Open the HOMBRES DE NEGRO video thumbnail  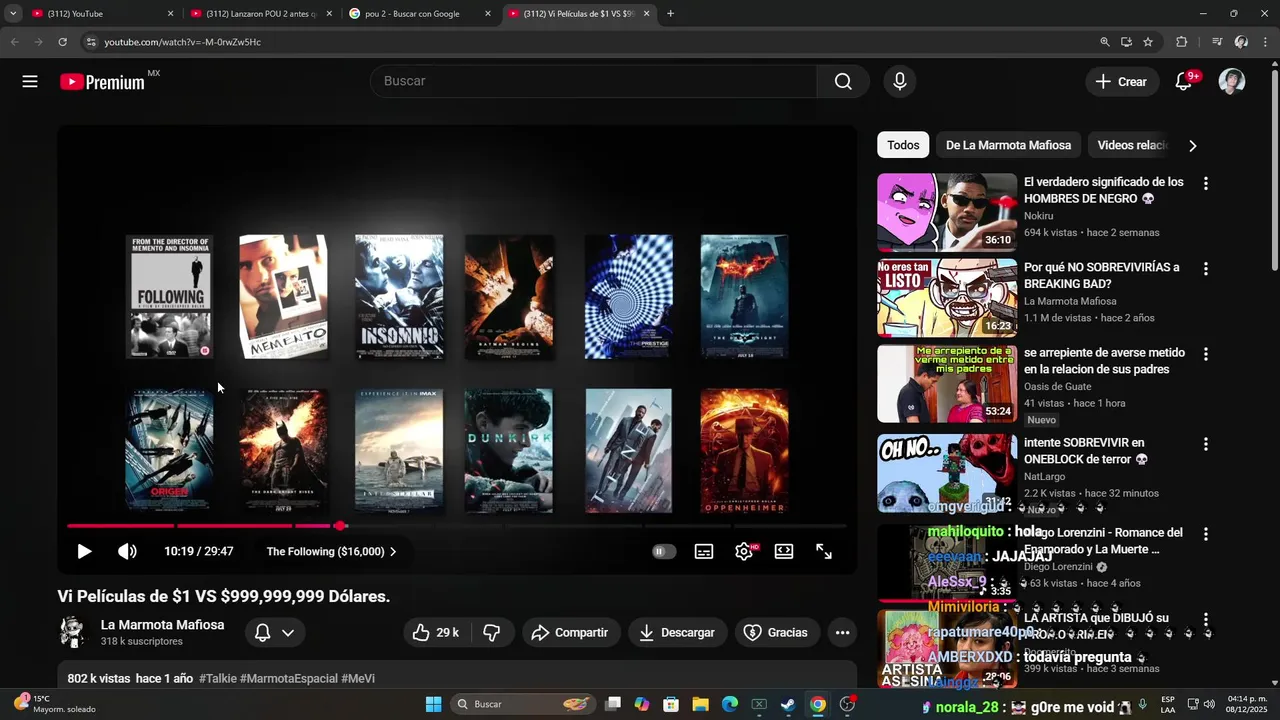click(x=947, y=212)
